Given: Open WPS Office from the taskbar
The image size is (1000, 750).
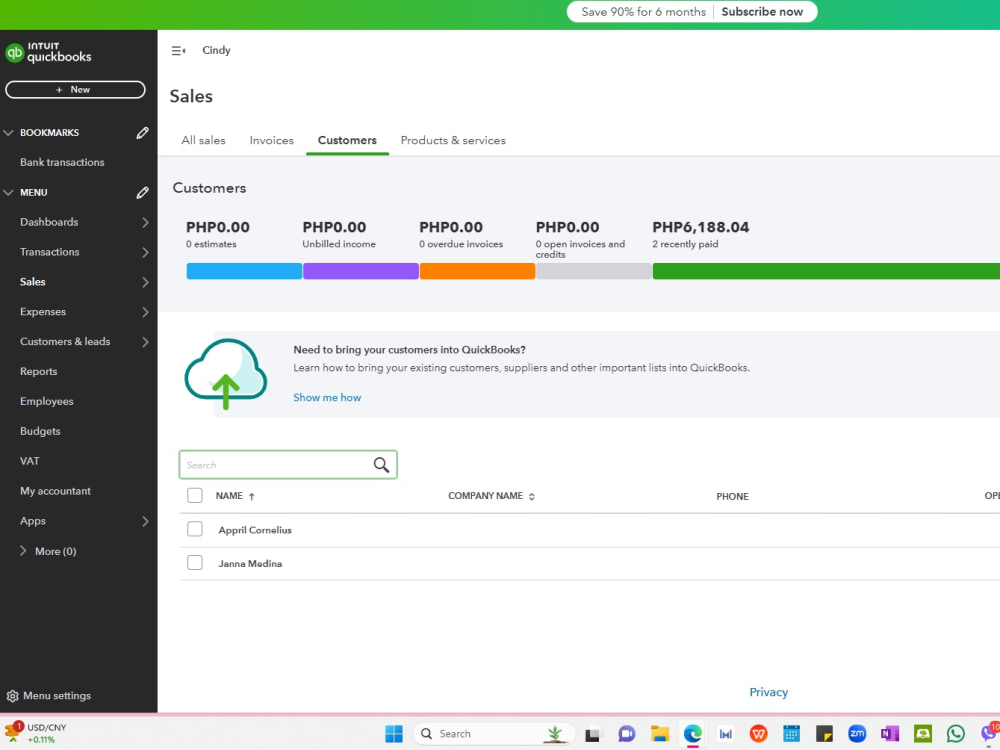Looking at the screenshot, I should (x=758, y=734).
